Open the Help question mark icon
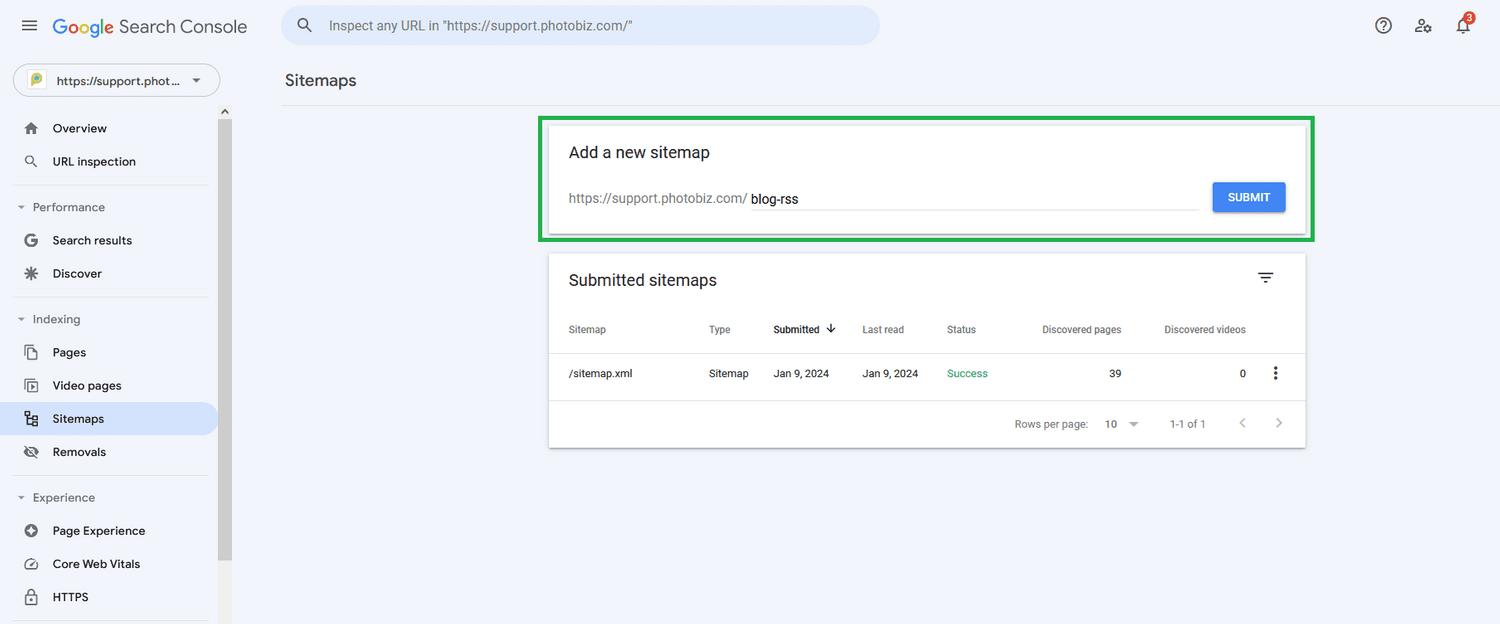The height and width of the screenshot is (624, 1500). pyautogui.click(x=1383, y=25)
